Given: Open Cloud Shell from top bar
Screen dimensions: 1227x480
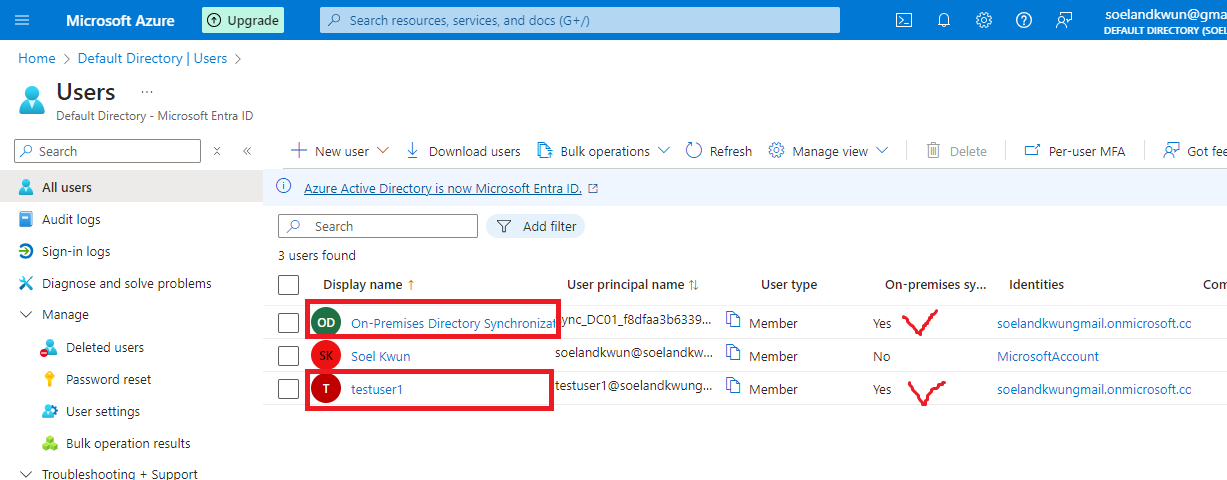Looking at the screenshot, I should pos(903,20).
